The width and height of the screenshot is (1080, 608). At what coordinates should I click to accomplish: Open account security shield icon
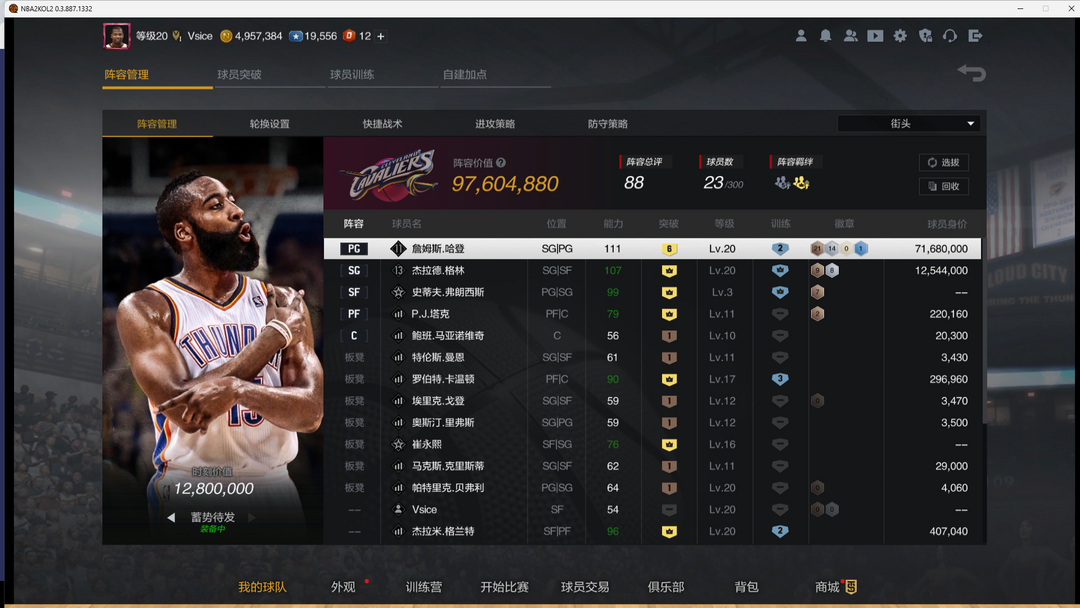point(925,36)
